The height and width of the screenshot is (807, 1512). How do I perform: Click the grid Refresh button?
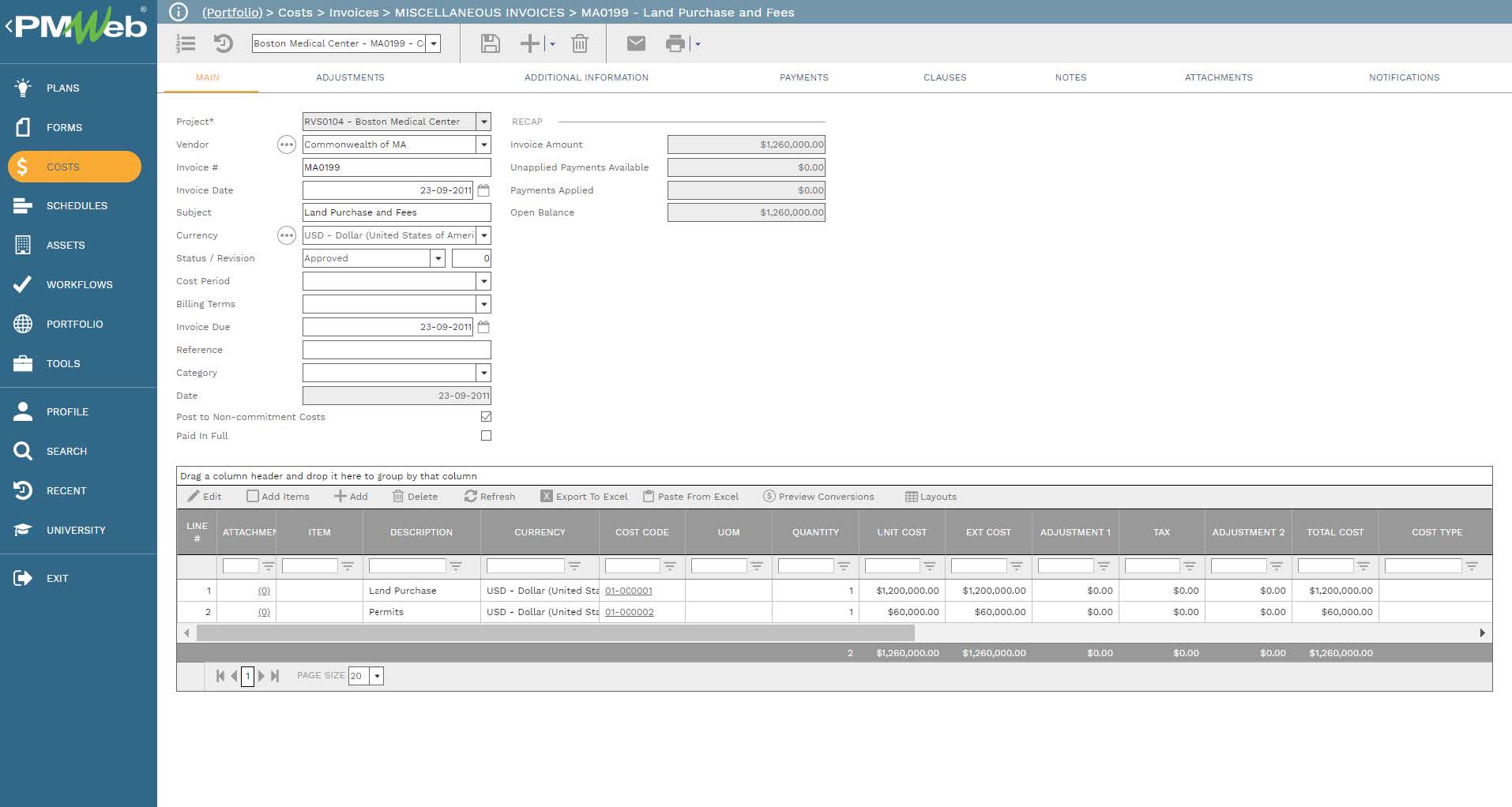[490, 497]
